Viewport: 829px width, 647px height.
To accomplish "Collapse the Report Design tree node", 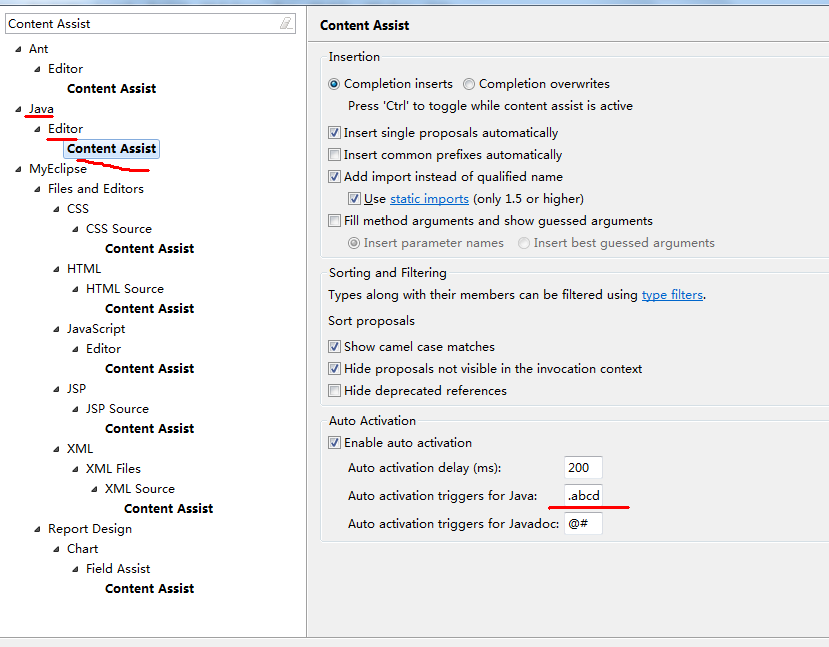I will [38, 529].
